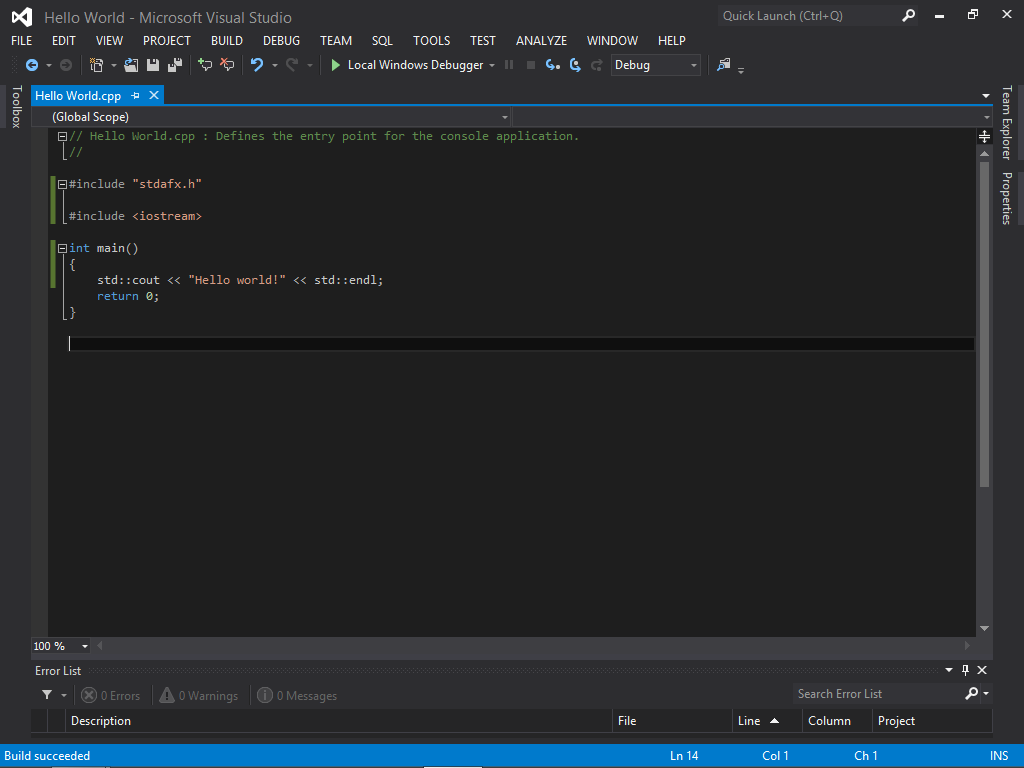Open the Toolbox side panel
The height and width of the screenshot is (768, 1024).
pos(15,107)
